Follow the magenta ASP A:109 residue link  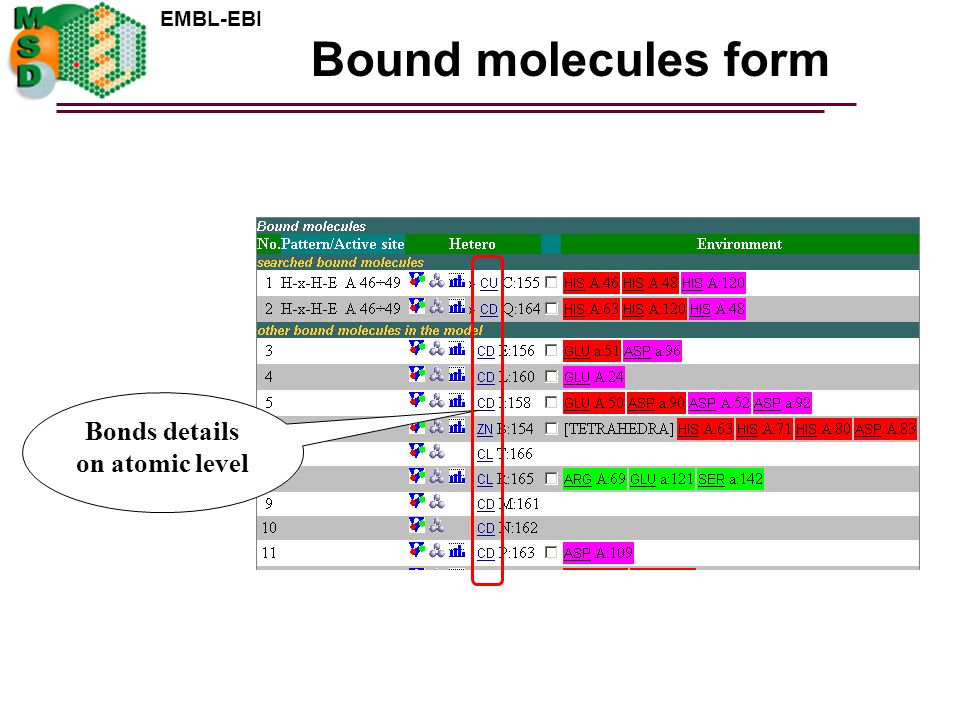598,553
